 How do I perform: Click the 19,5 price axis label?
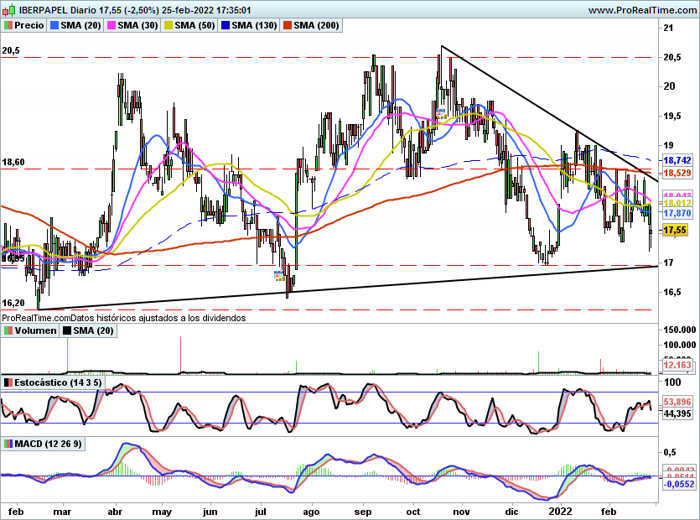click(x=672, y=116)
